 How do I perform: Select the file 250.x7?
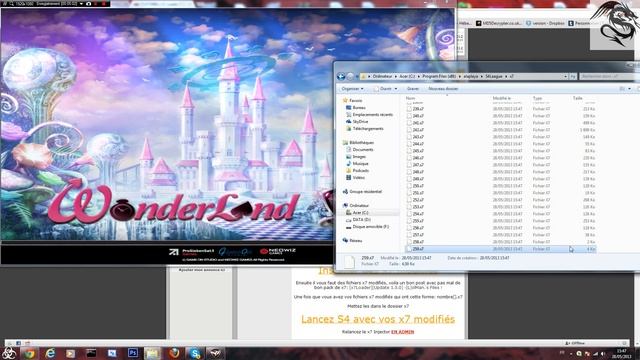(501, 186)
